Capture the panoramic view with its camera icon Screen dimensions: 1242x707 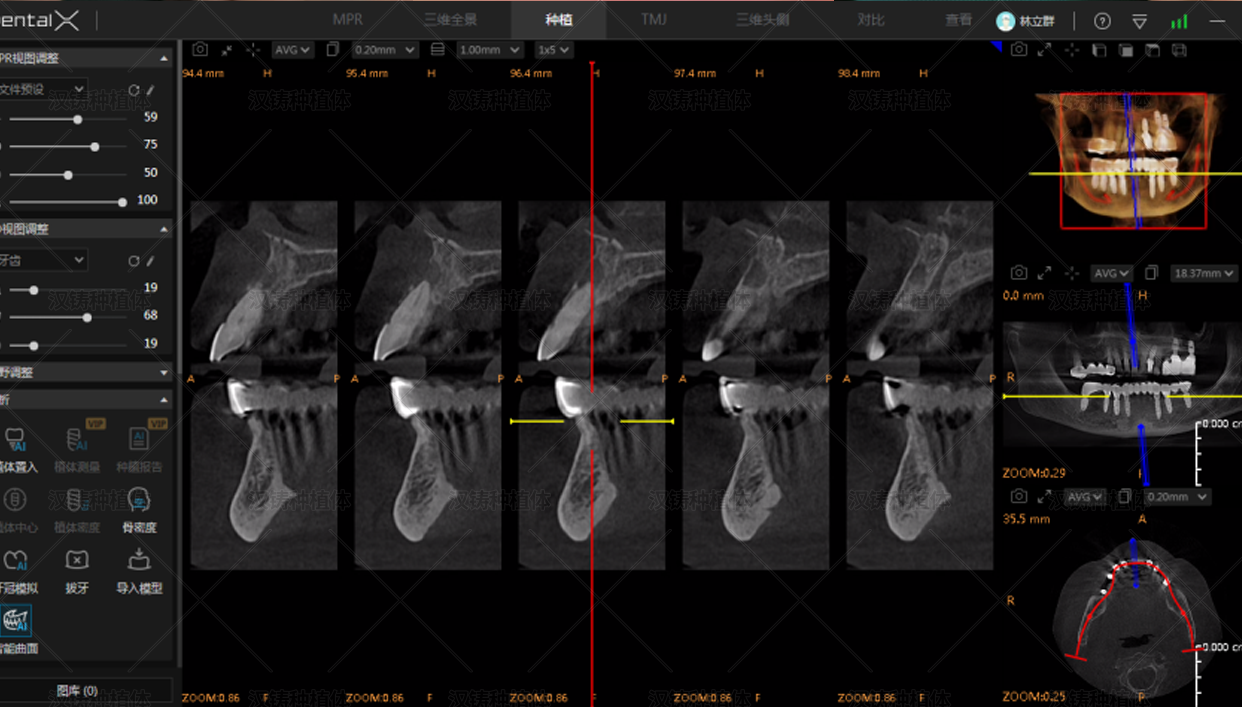1018,272
